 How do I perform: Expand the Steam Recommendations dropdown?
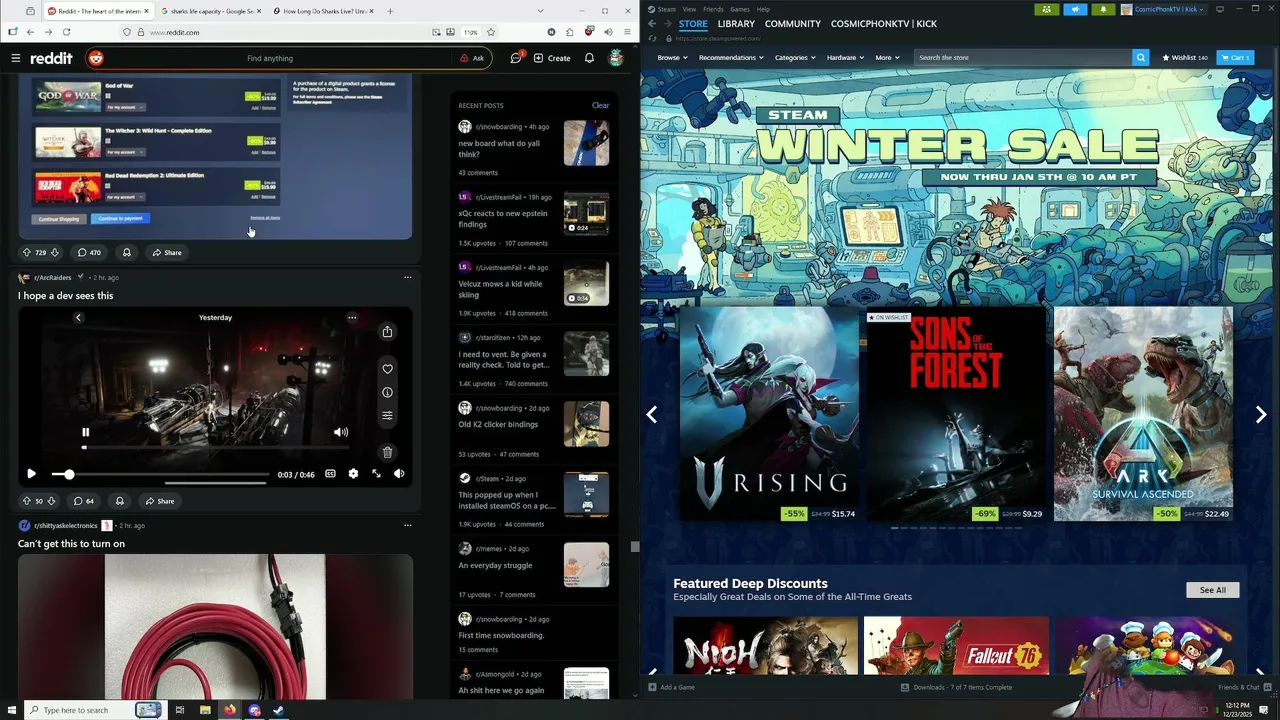tap(731, 57)
